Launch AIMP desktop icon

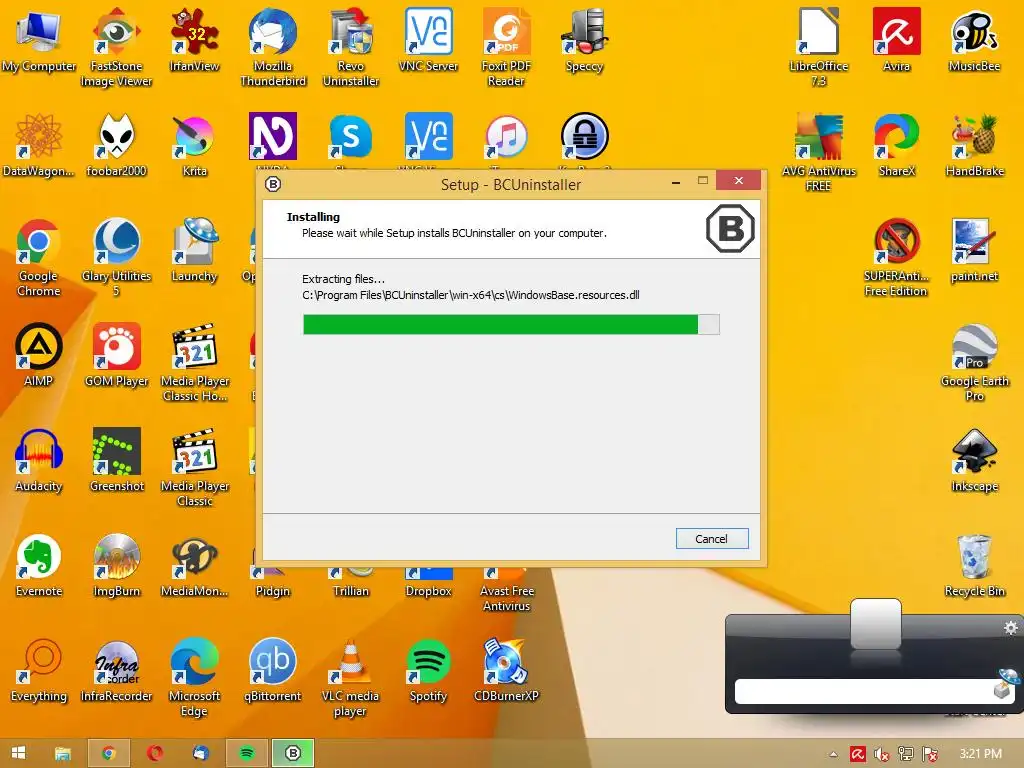tap(39, 356)
